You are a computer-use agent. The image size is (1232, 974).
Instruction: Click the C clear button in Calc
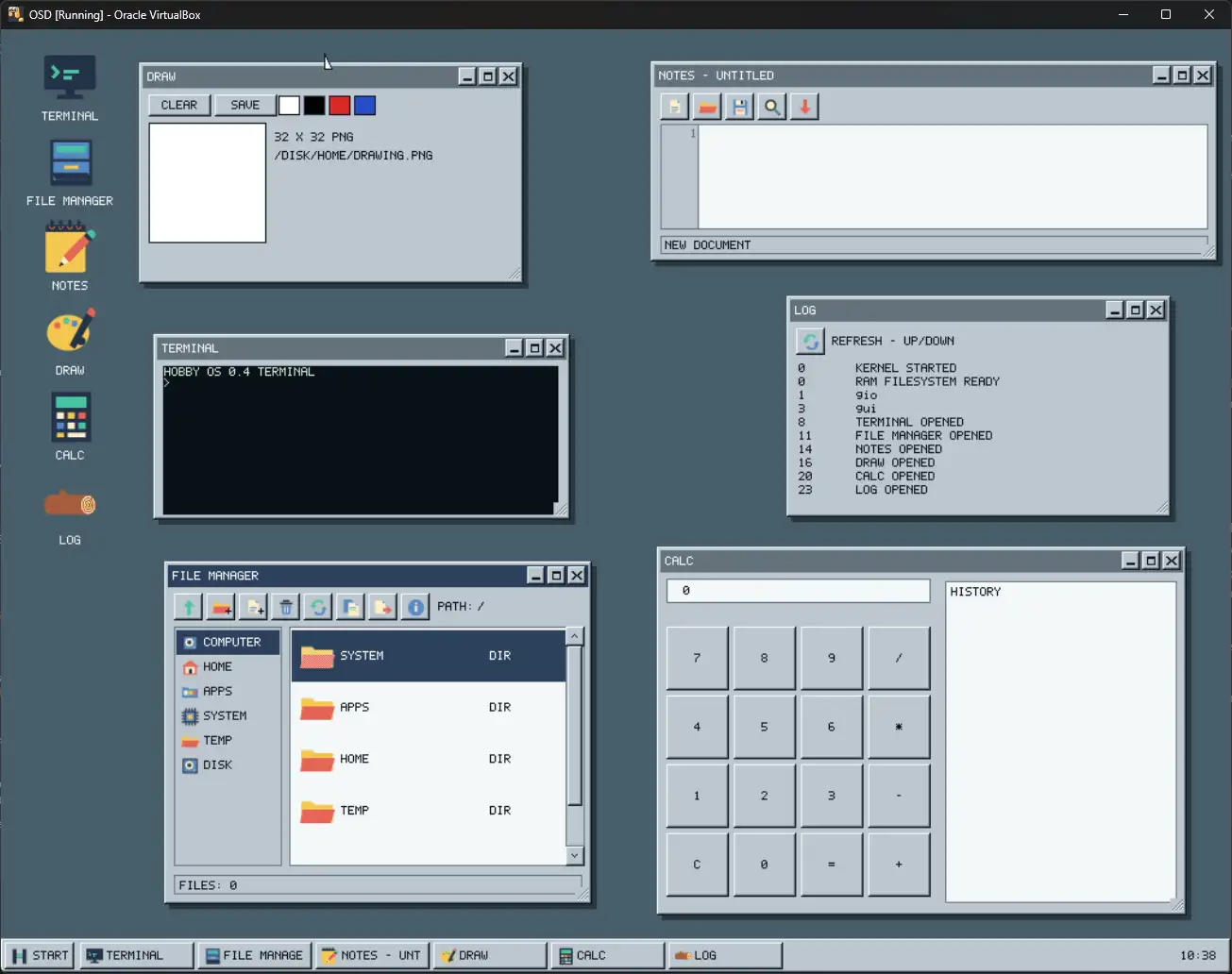click(698, 865)
